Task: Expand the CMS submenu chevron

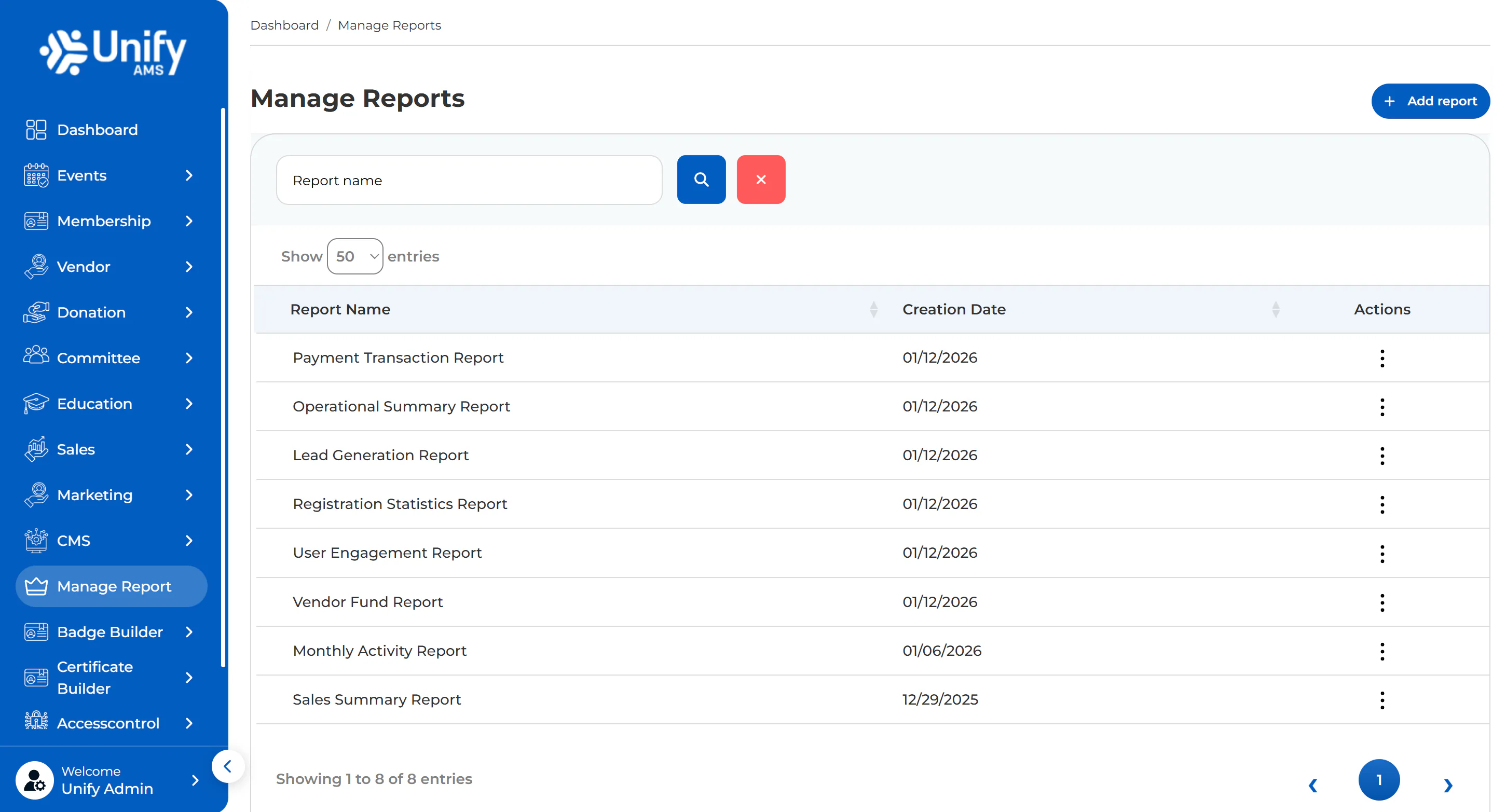Action: [189, 540]
